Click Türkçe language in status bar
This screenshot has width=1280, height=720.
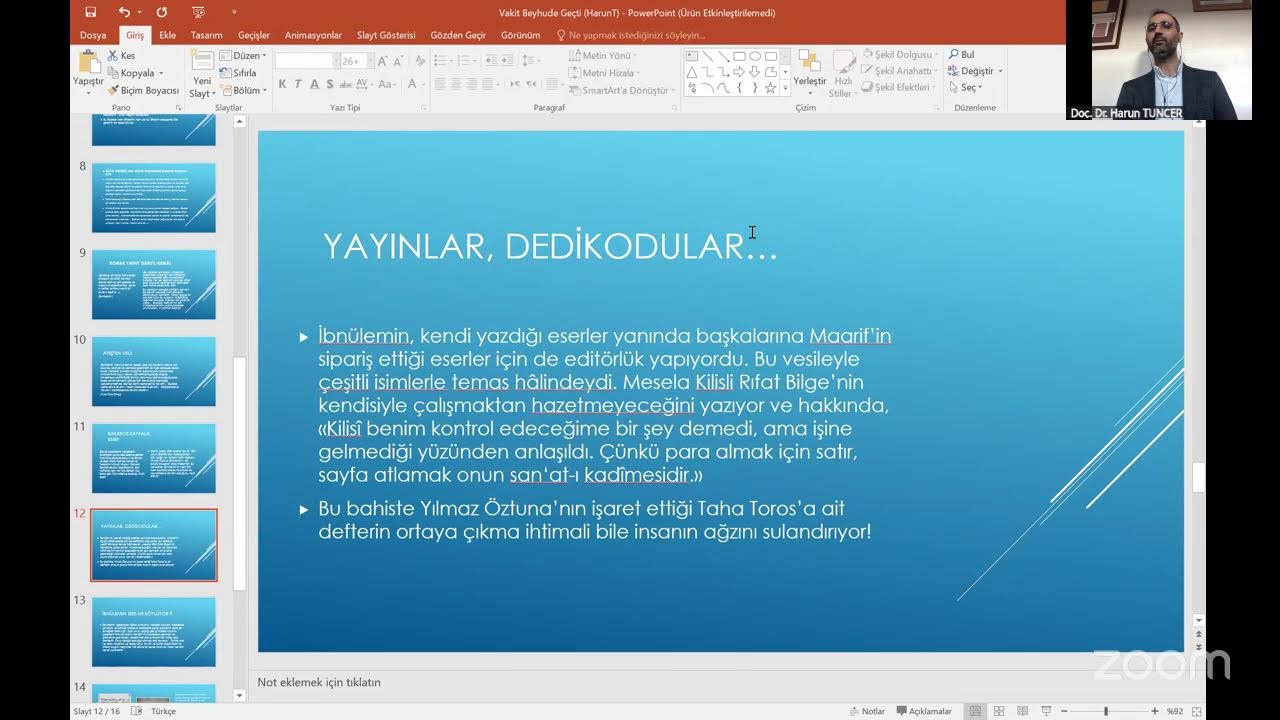163,711
